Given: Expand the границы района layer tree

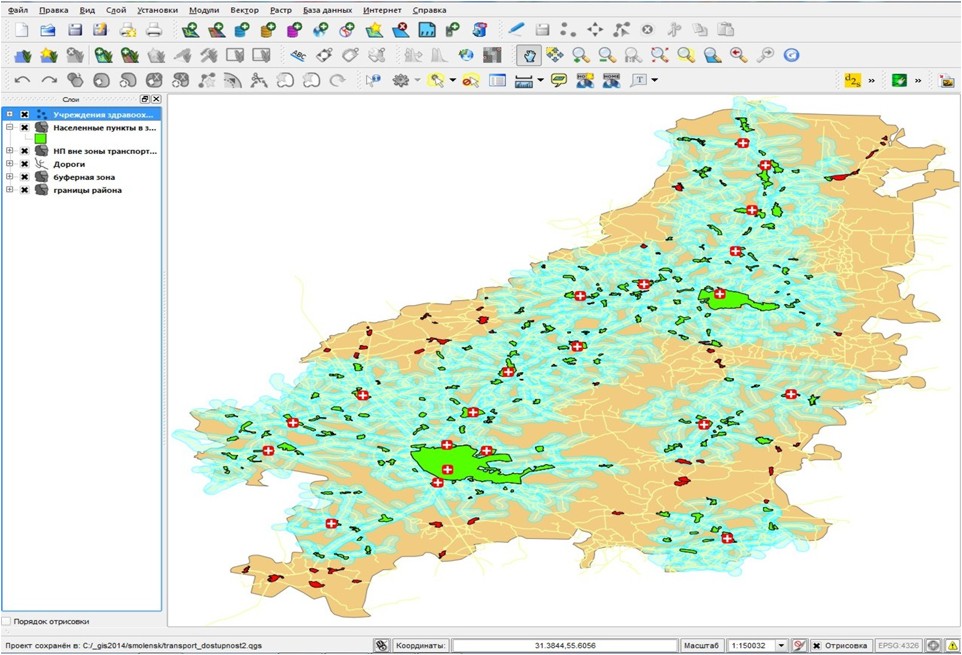Looking at the screenshot, I should pos(9,190).
